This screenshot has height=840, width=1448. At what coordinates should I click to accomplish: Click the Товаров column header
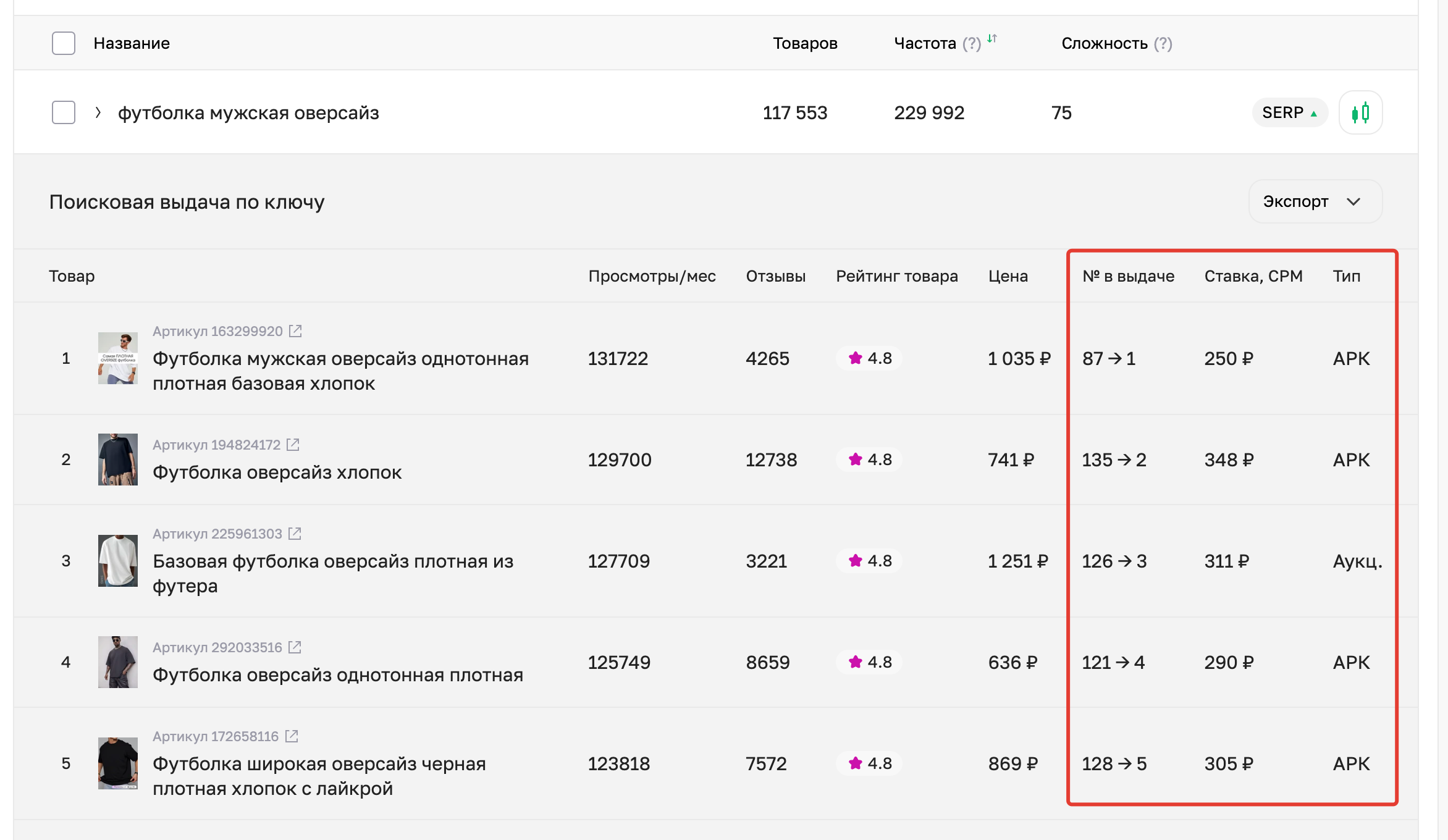pos(805,43)
